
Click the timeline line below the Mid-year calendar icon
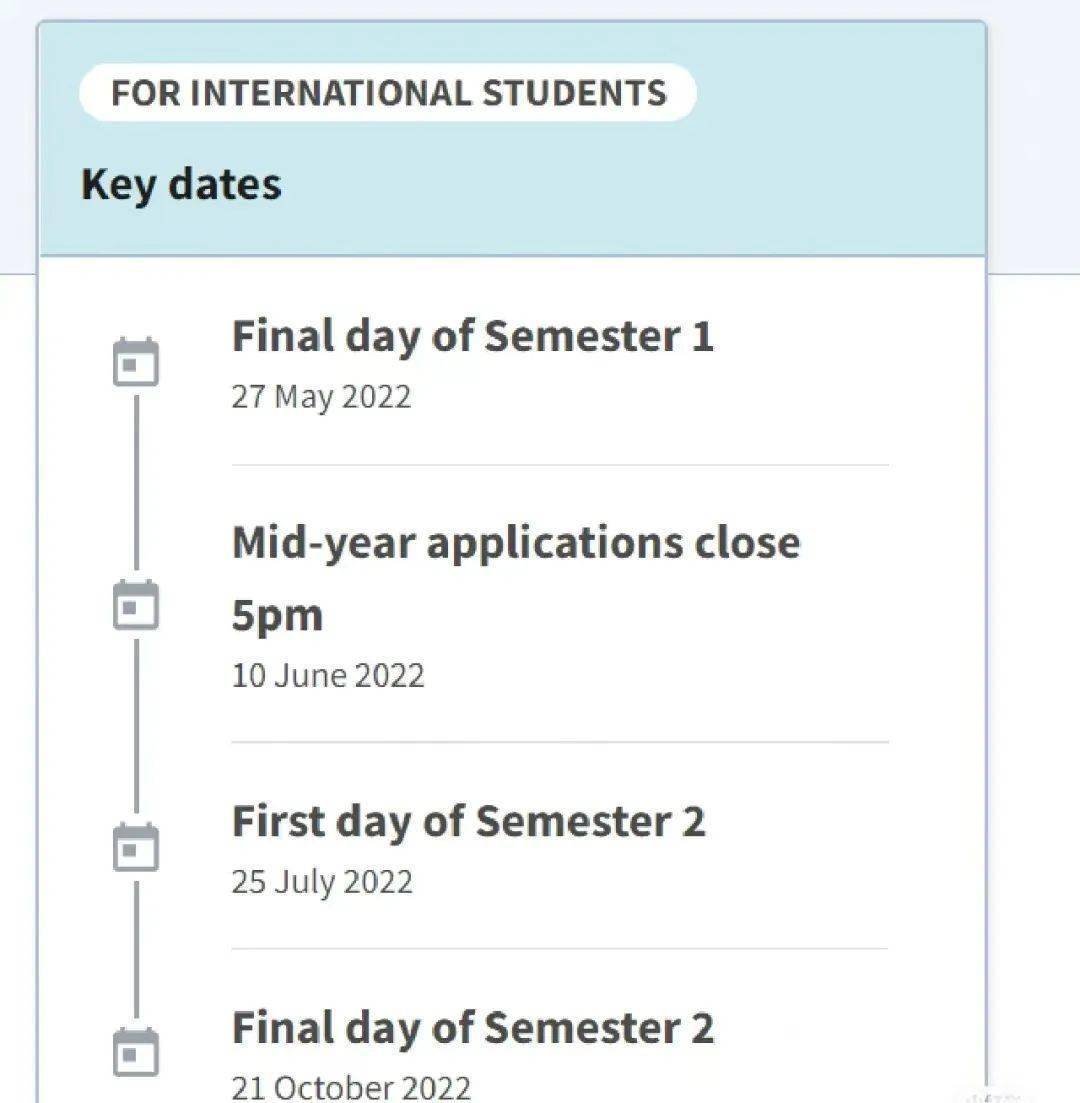tap(136, 726)
